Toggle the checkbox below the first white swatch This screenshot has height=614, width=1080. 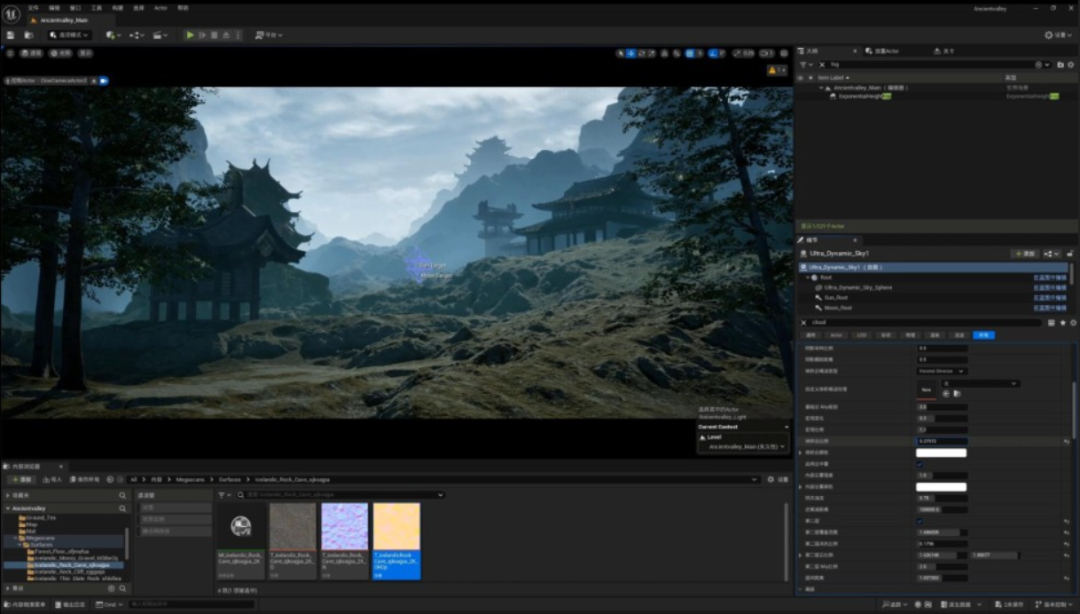click(920, 464)
